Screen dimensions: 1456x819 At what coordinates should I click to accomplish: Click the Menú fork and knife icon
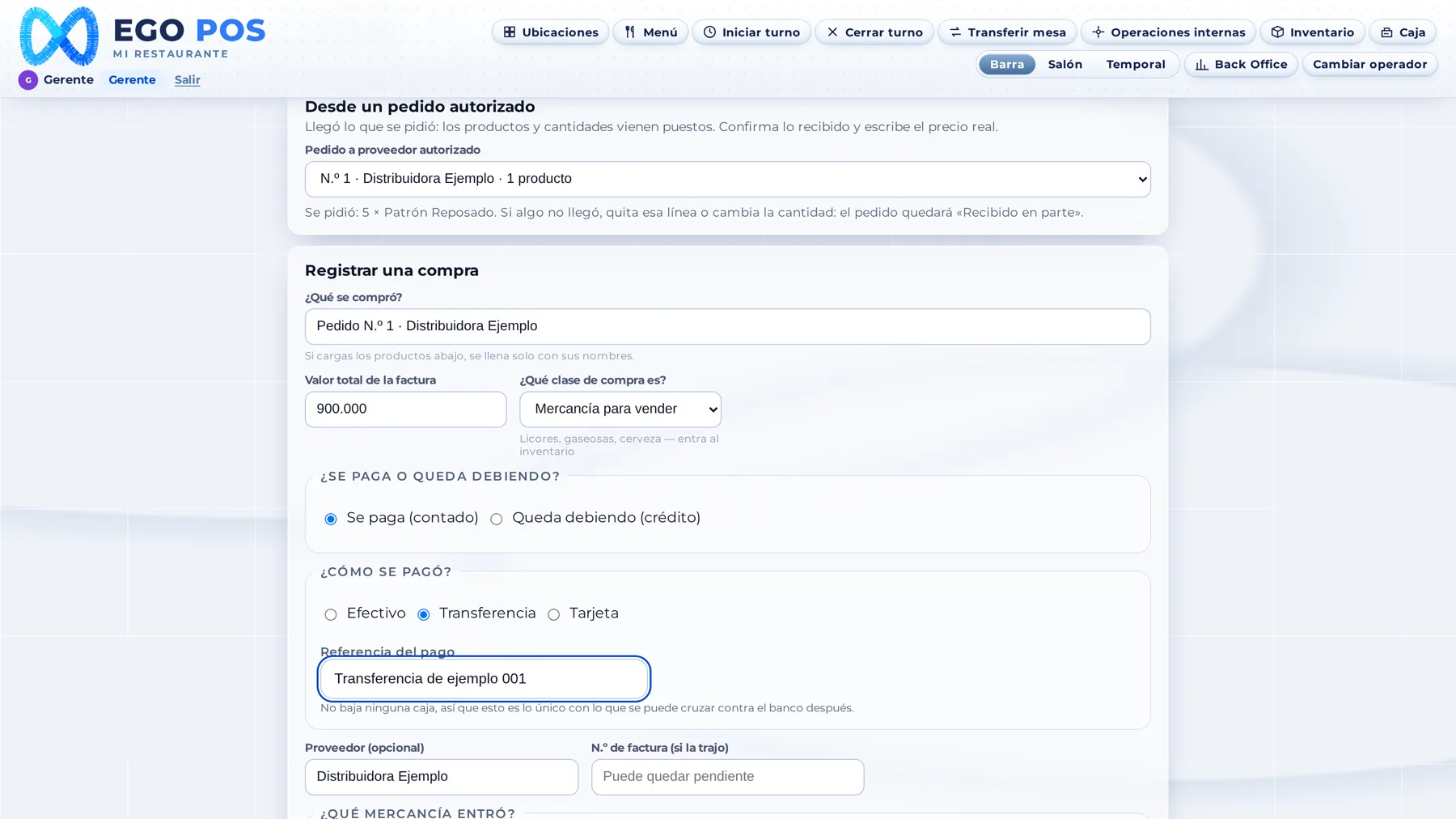(x=630, y=32)
